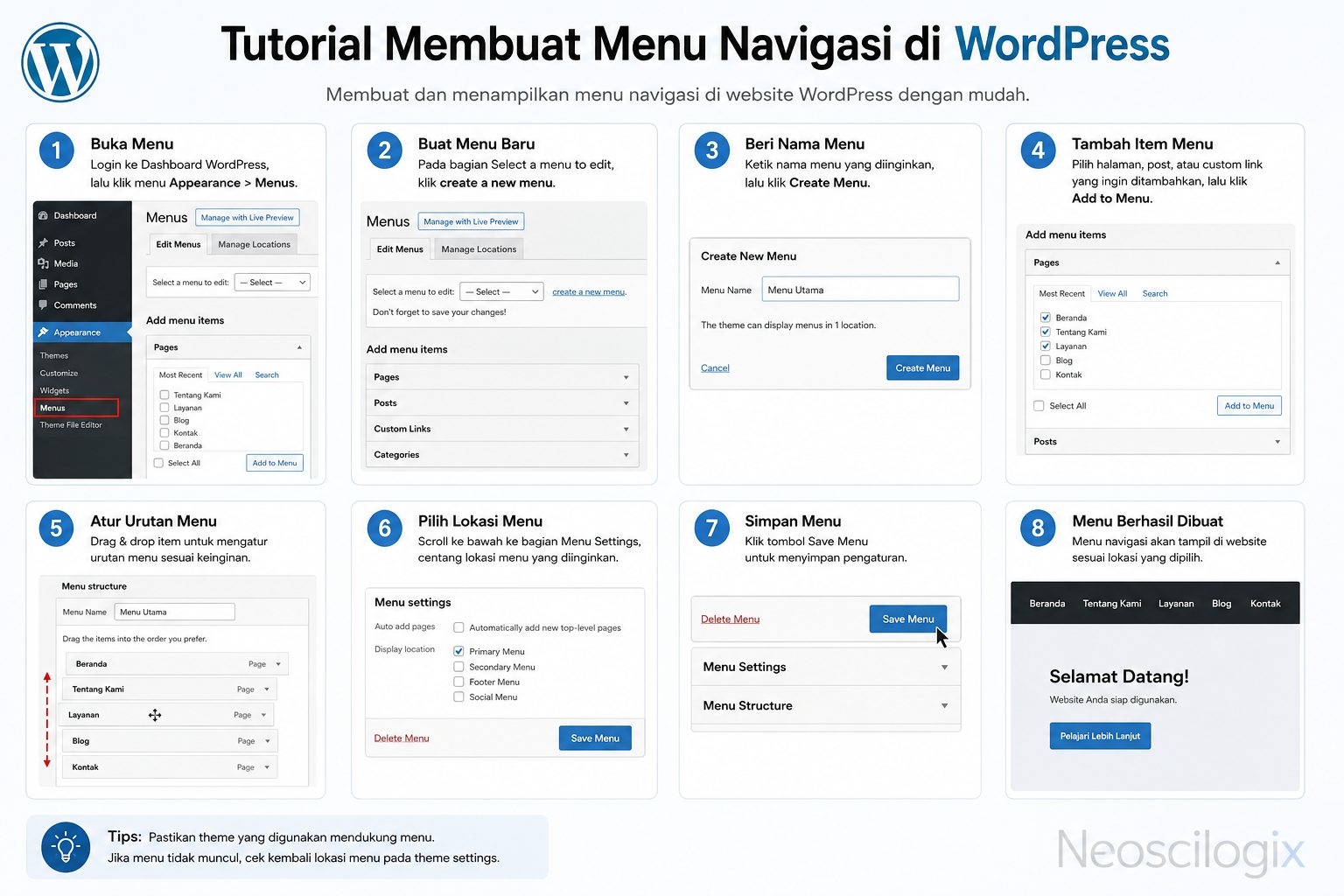Select the Edit Menus tab in Buat Menu Baru panel
Screen dimensions: 1344x896
(400, 249)
